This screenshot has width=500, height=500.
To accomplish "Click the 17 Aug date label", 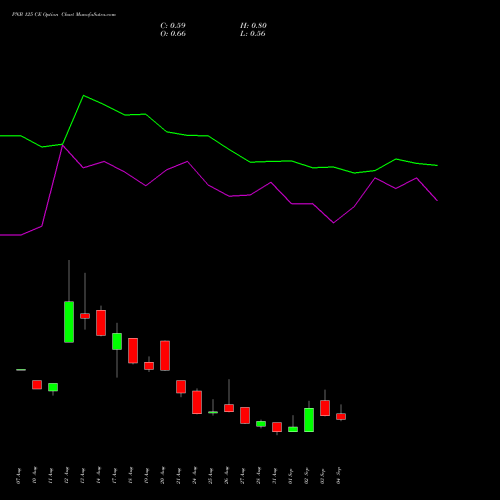I will pyautogui.click(x=115, y=476).
